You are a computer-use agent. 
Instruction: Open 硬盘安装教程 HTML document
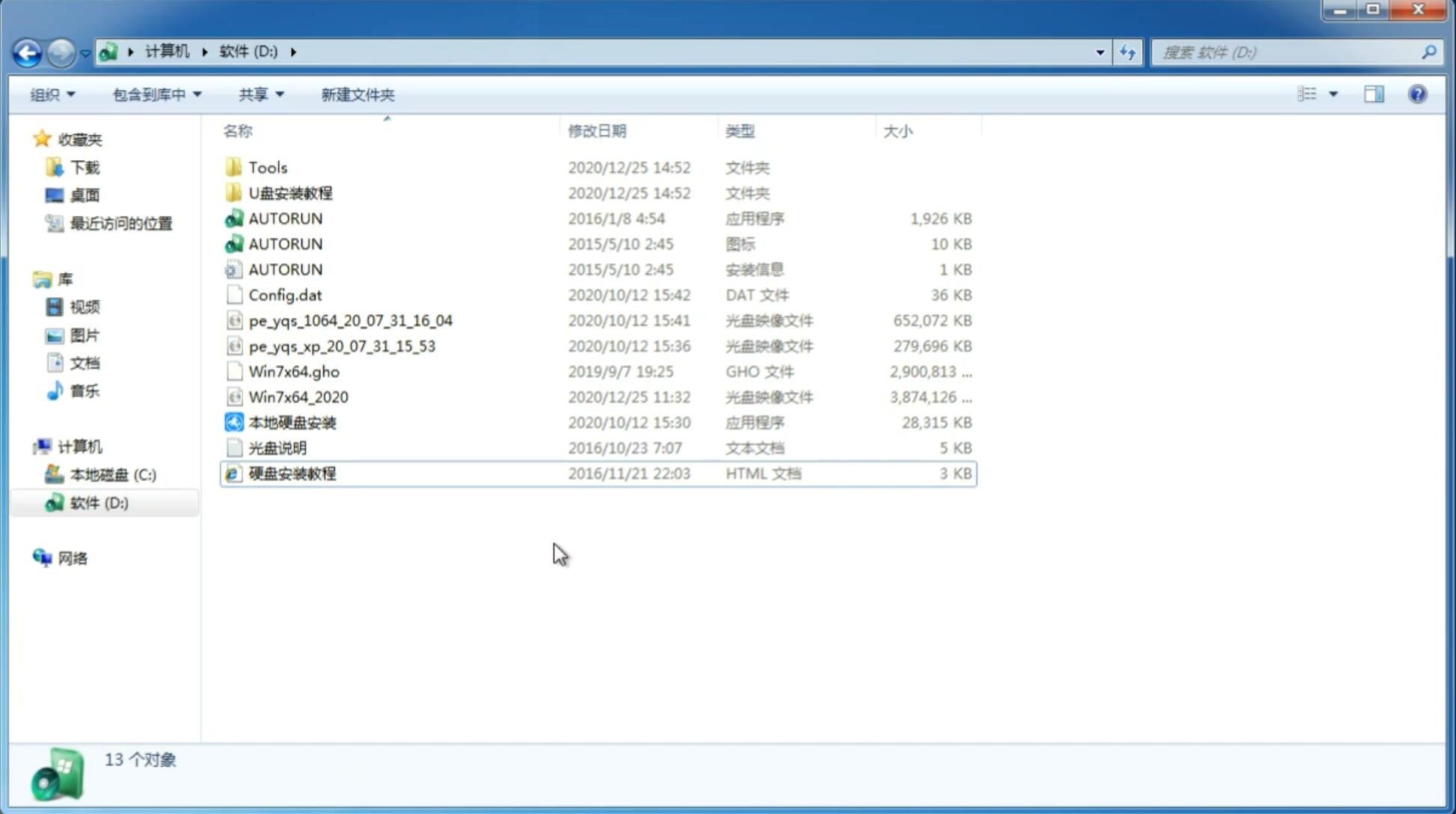click(x=292, y=473)
